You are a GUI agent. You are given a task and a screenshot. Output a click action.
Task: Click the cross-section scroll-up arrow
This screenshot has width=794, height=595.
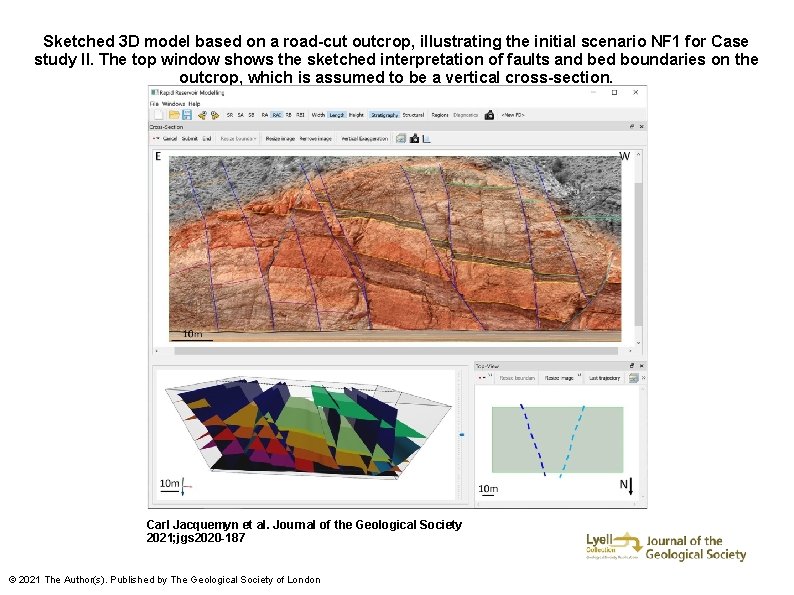639,154
